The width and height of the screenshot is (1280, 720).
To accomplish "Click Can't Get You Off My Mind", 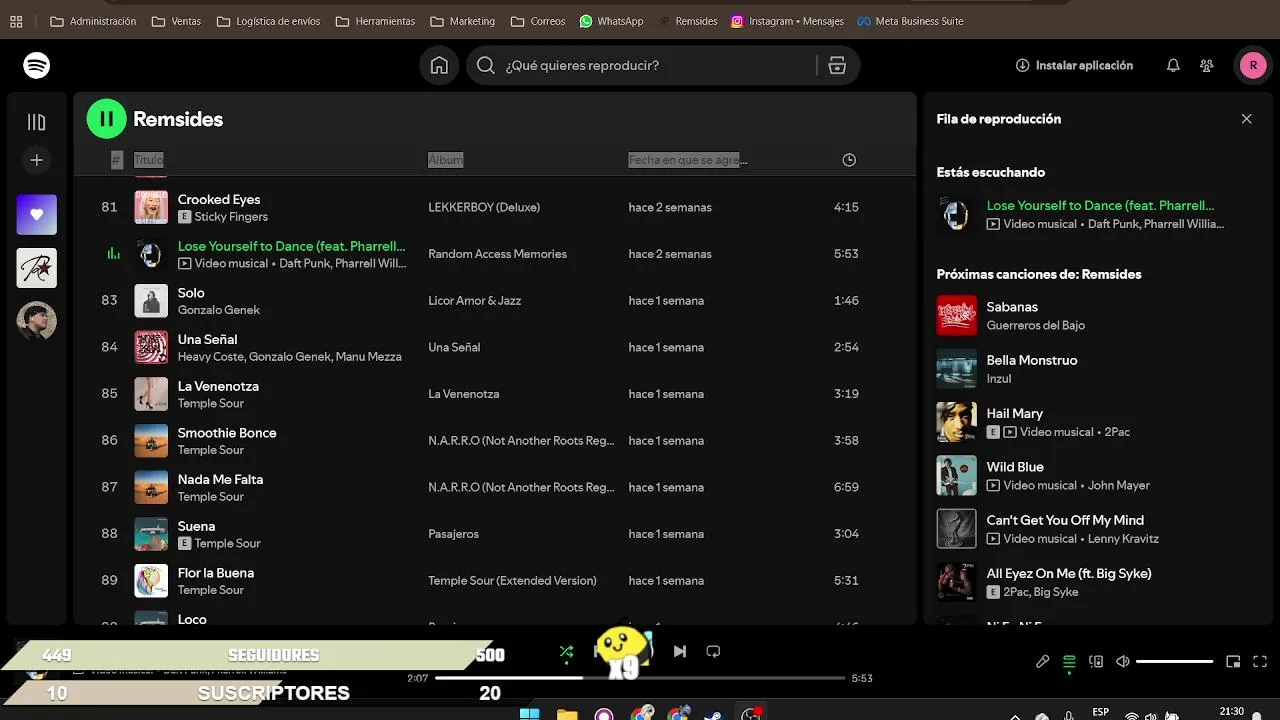I will [x=1065, y=520].
